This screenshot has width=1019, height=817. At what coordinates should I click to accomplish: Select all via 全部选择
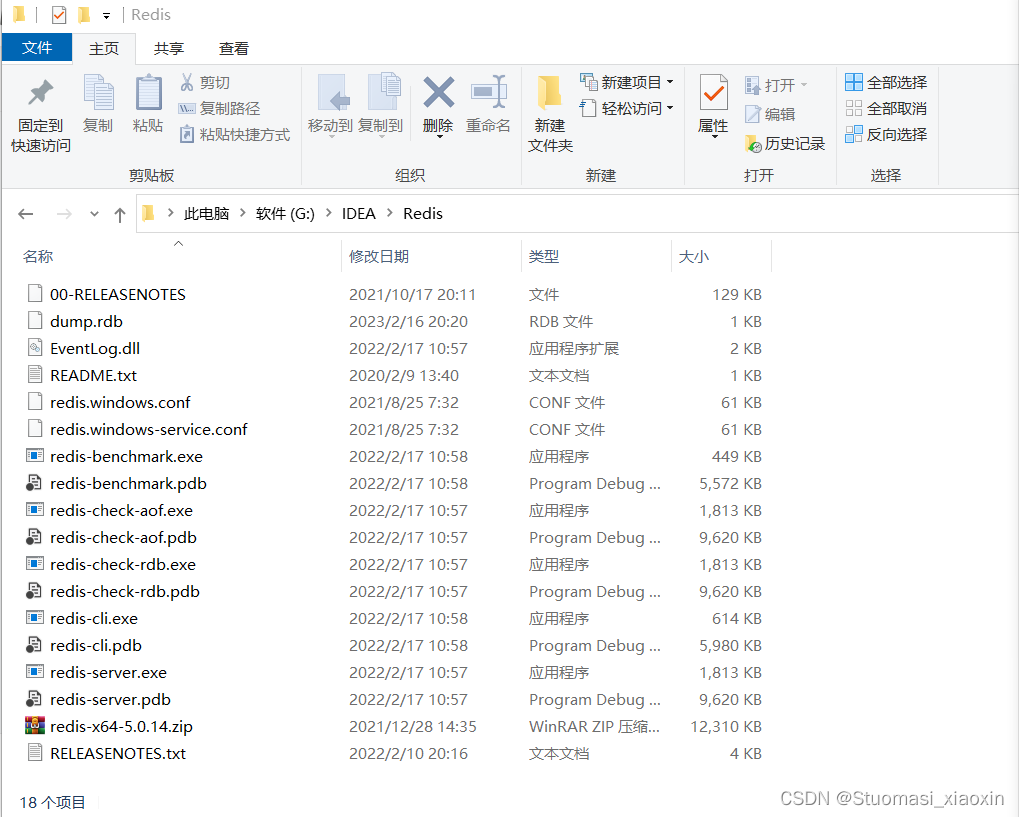[x=886, y=83]
